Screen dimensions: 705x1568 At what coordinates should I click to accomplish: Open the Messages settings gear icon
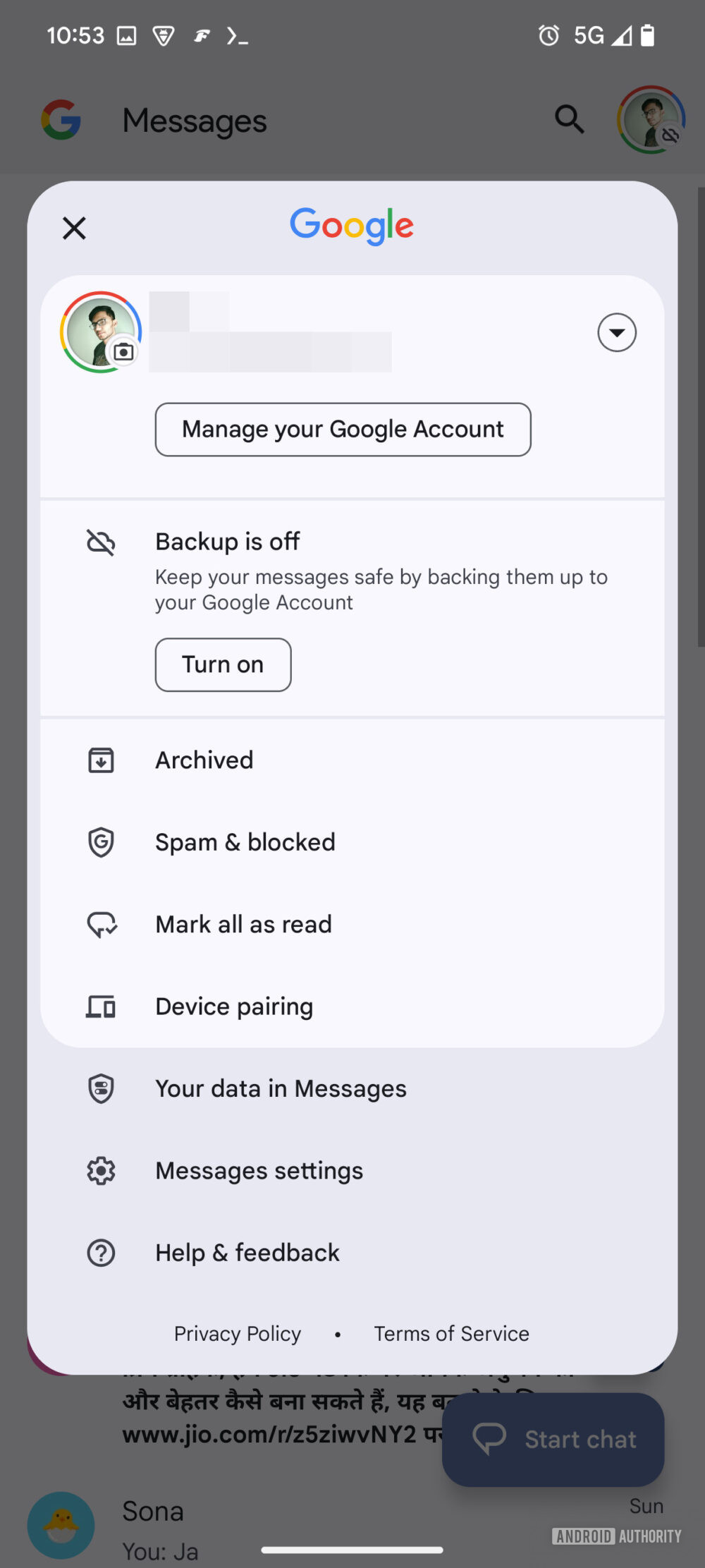(x=101, y=1170)
